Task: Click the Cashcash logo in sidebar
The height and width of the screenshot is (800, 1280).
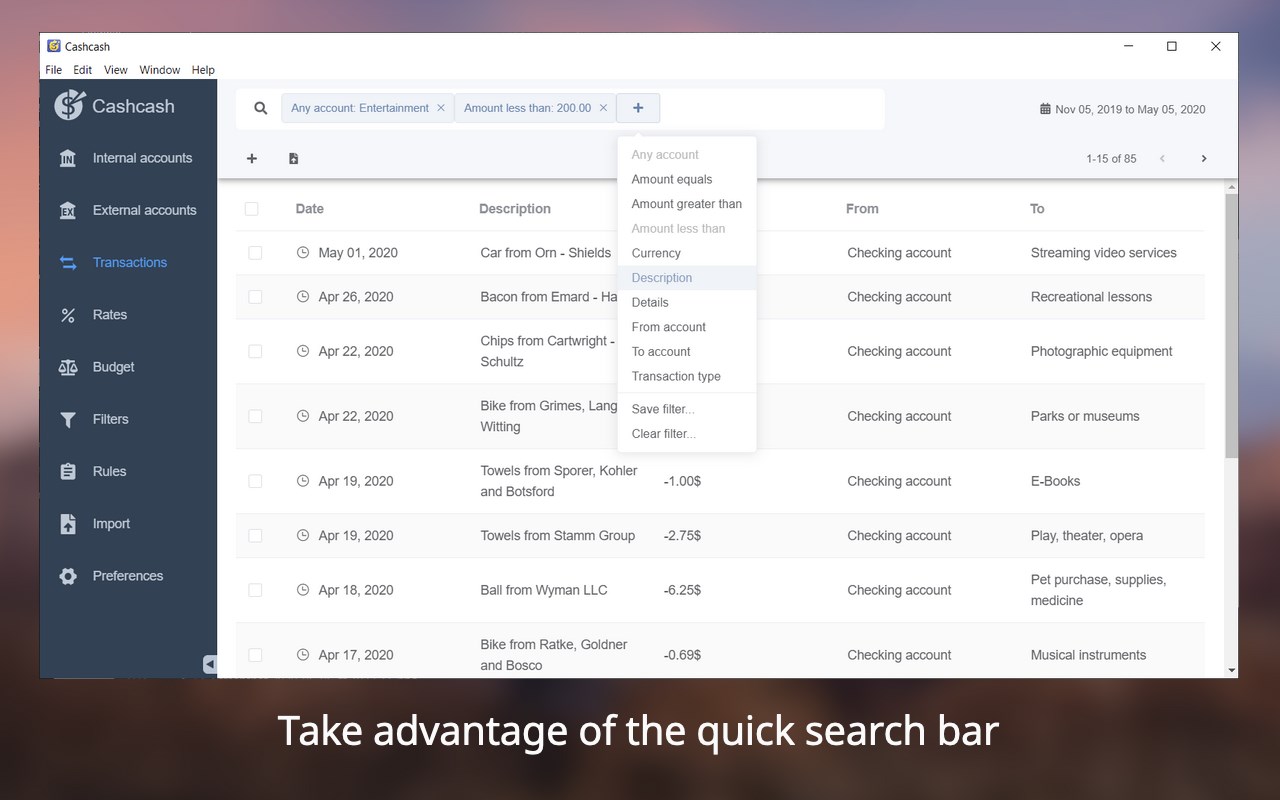Action: pyautogui.click(x=115, y=105)
